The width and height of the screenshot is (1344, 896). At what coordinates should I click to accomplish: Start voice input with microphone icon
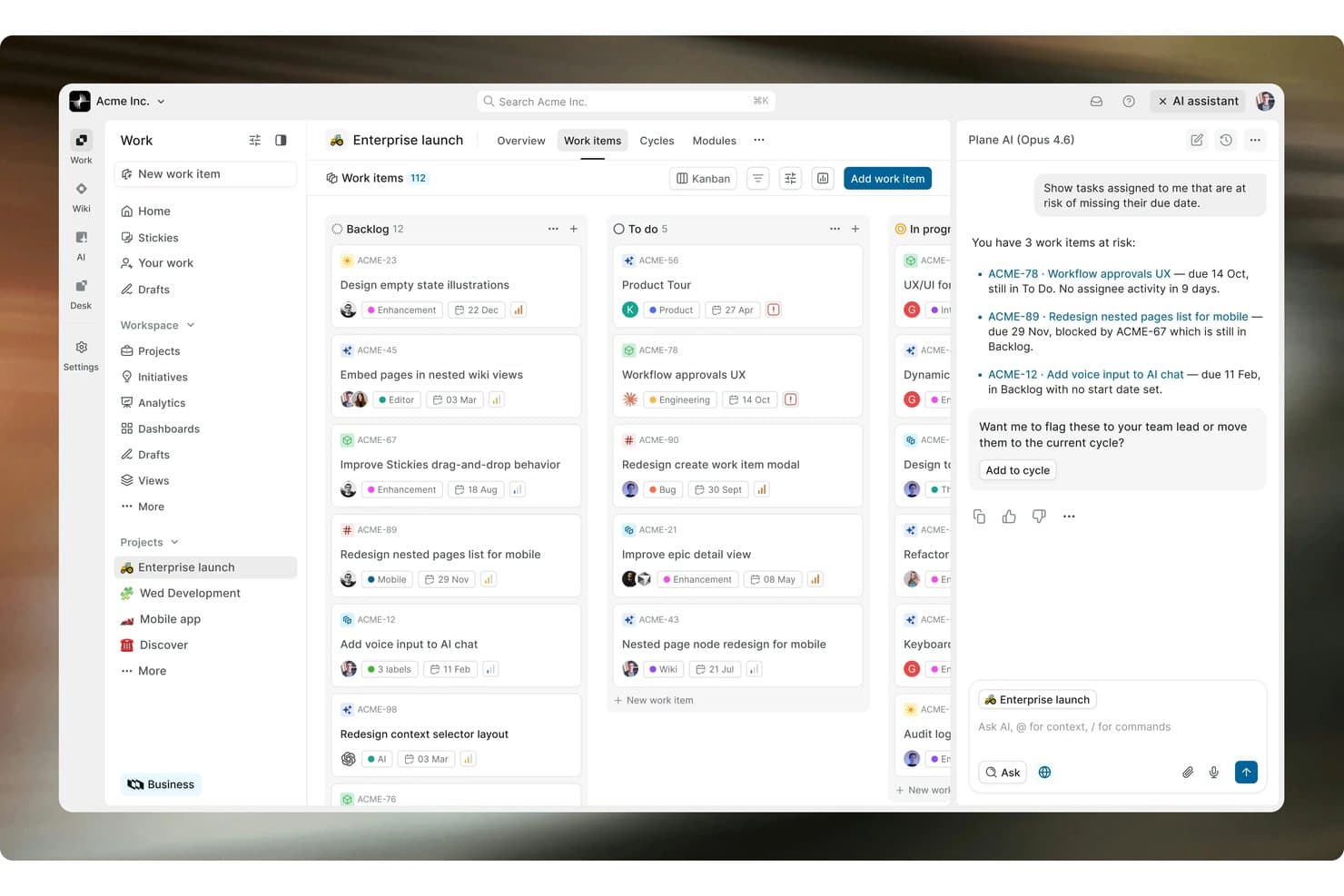click(x=1213, y=773)
